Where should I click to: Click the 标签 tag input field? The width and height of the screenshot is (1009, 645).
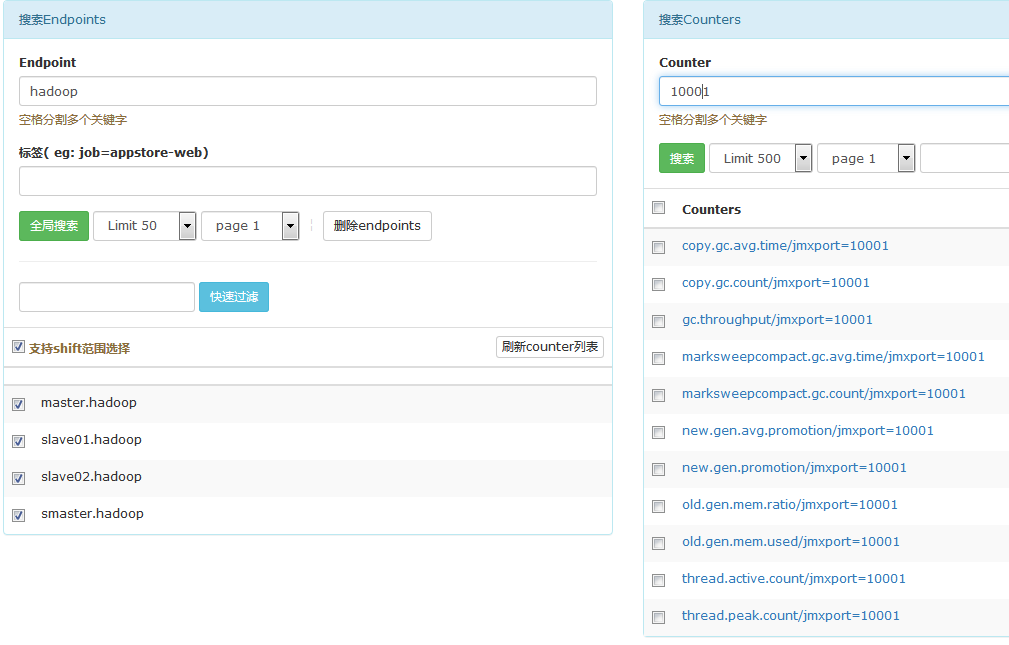[x=308, y=181]
